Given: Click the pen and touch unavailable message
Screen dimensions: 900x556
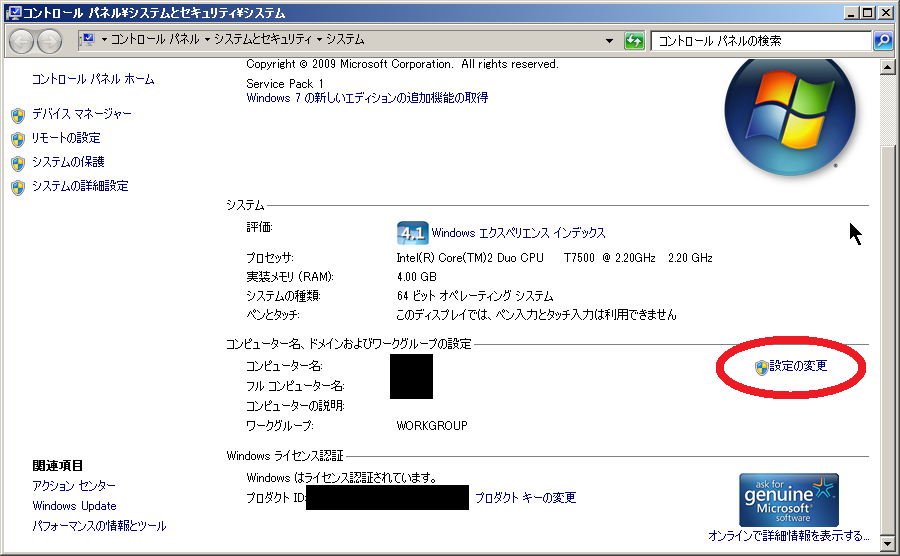Looking at the screenshot, I should [x=537, y=314].
